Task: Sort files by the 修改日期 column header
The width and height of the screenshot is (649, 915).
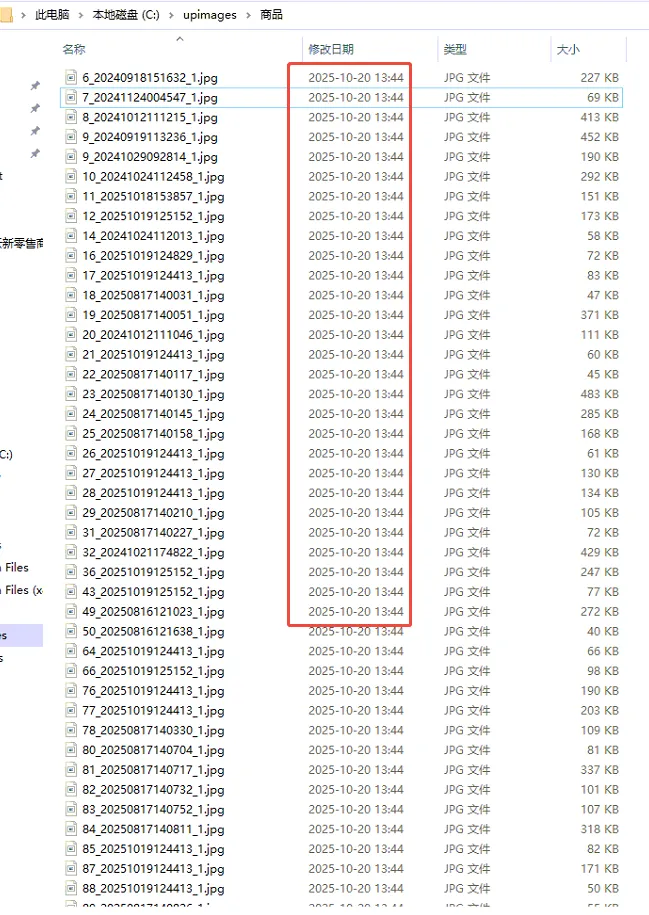Action: click(330, 49)
